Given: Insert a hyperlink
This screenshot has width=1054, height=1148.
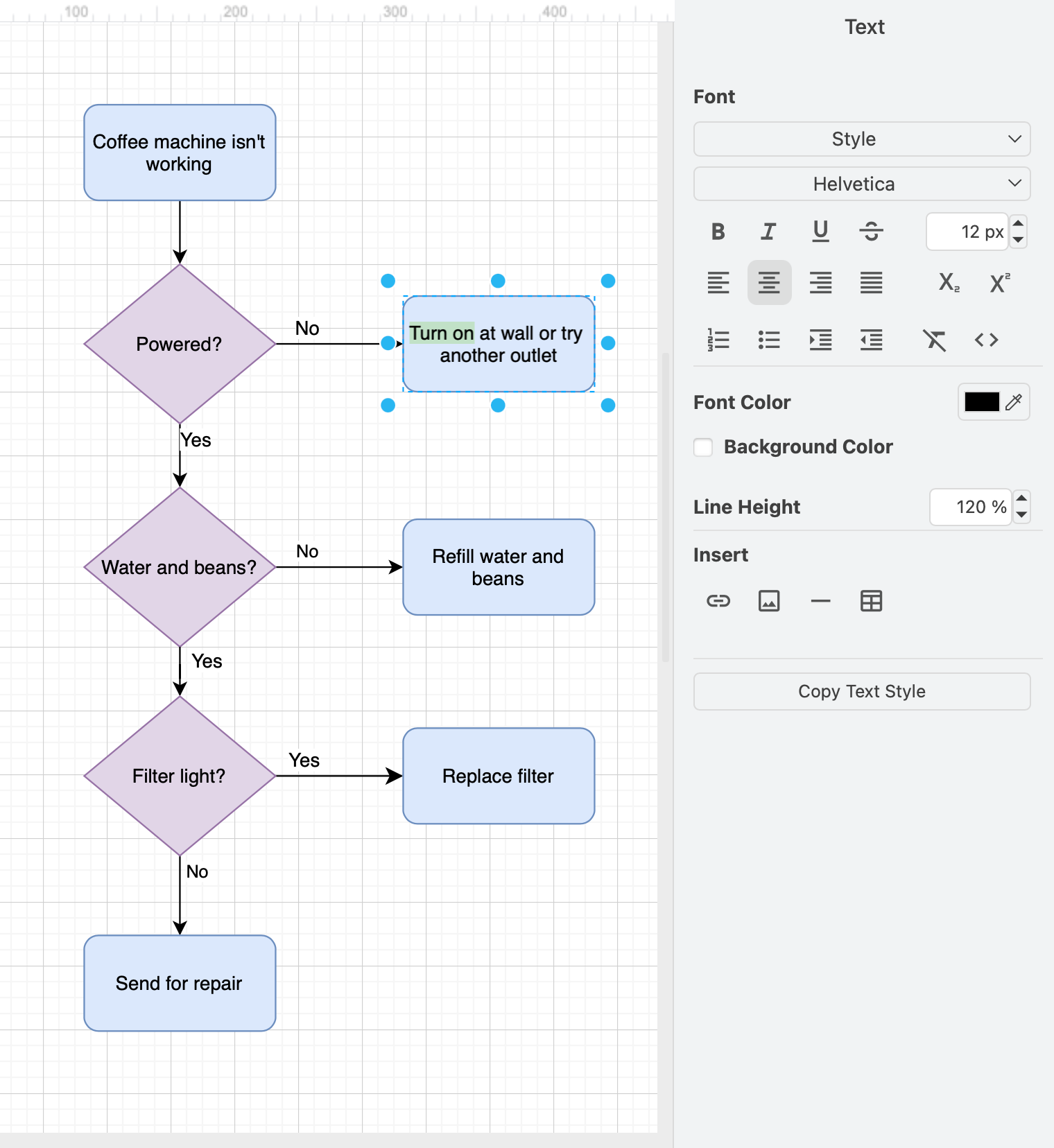Looking at the screenshot, I should click(x=718, y=601).
